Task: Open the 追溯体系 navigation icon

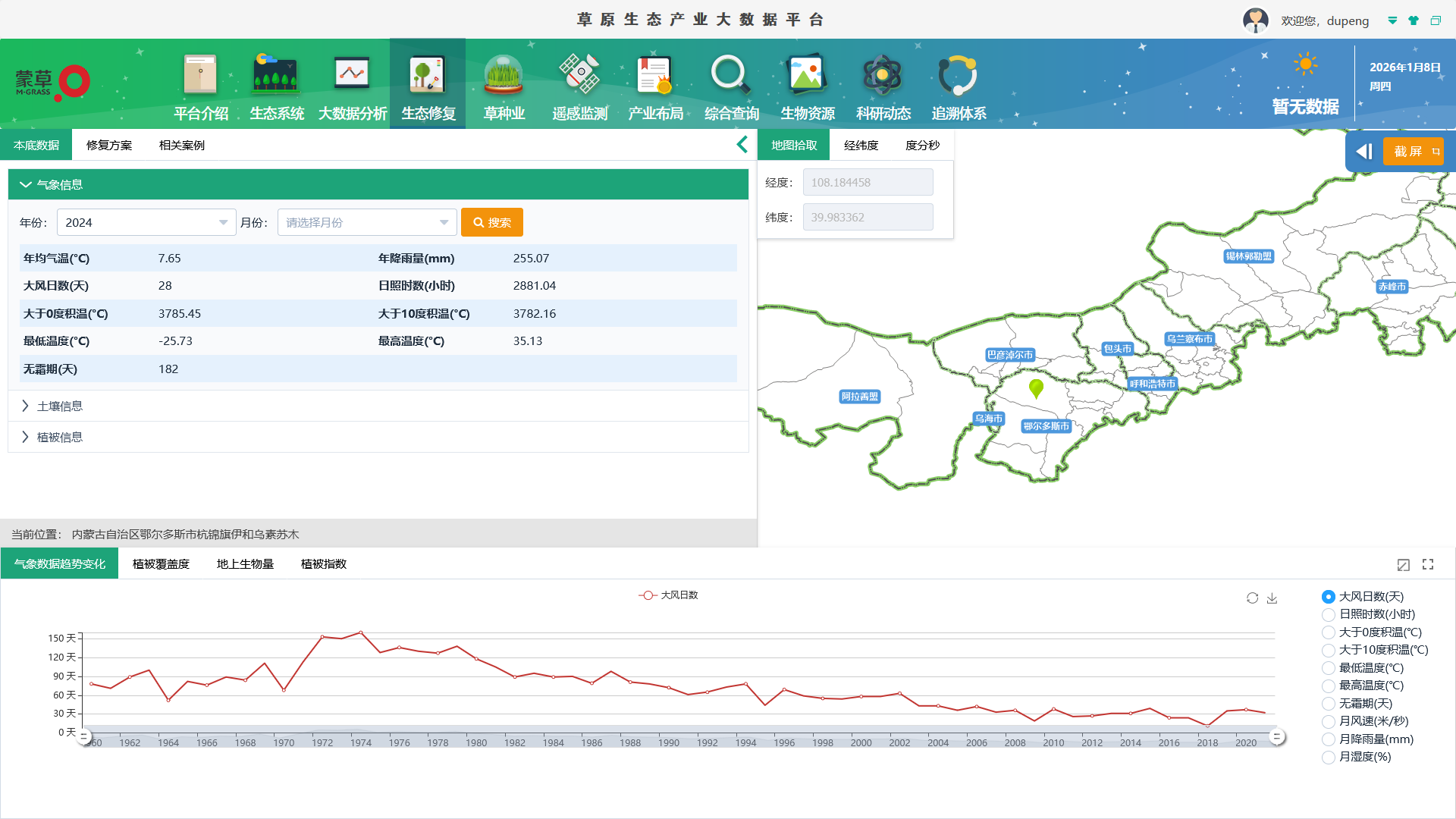Action: tap(958, 76)
